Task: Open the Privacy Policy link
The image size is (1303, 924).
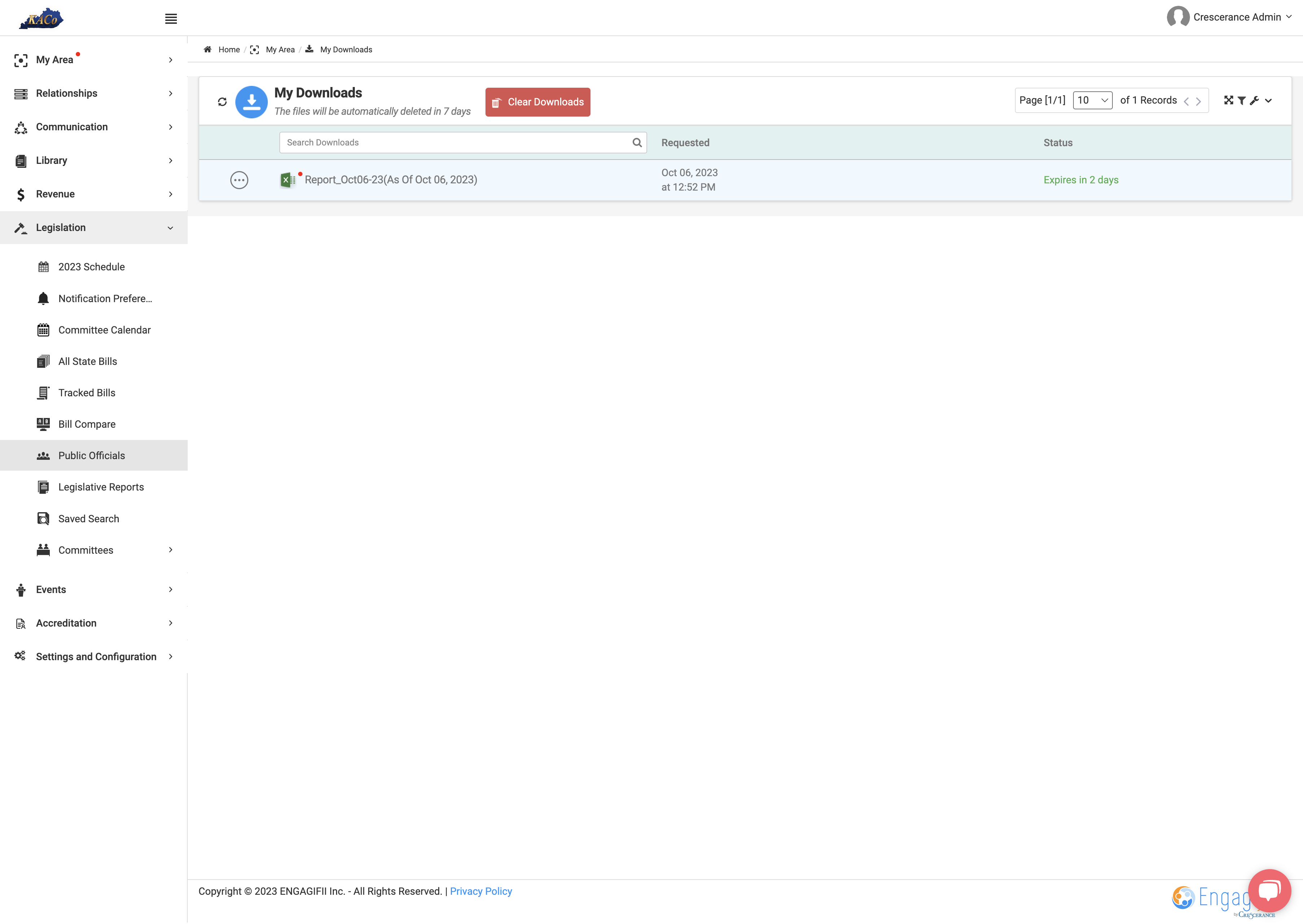Action: click(x=481, y=891)
